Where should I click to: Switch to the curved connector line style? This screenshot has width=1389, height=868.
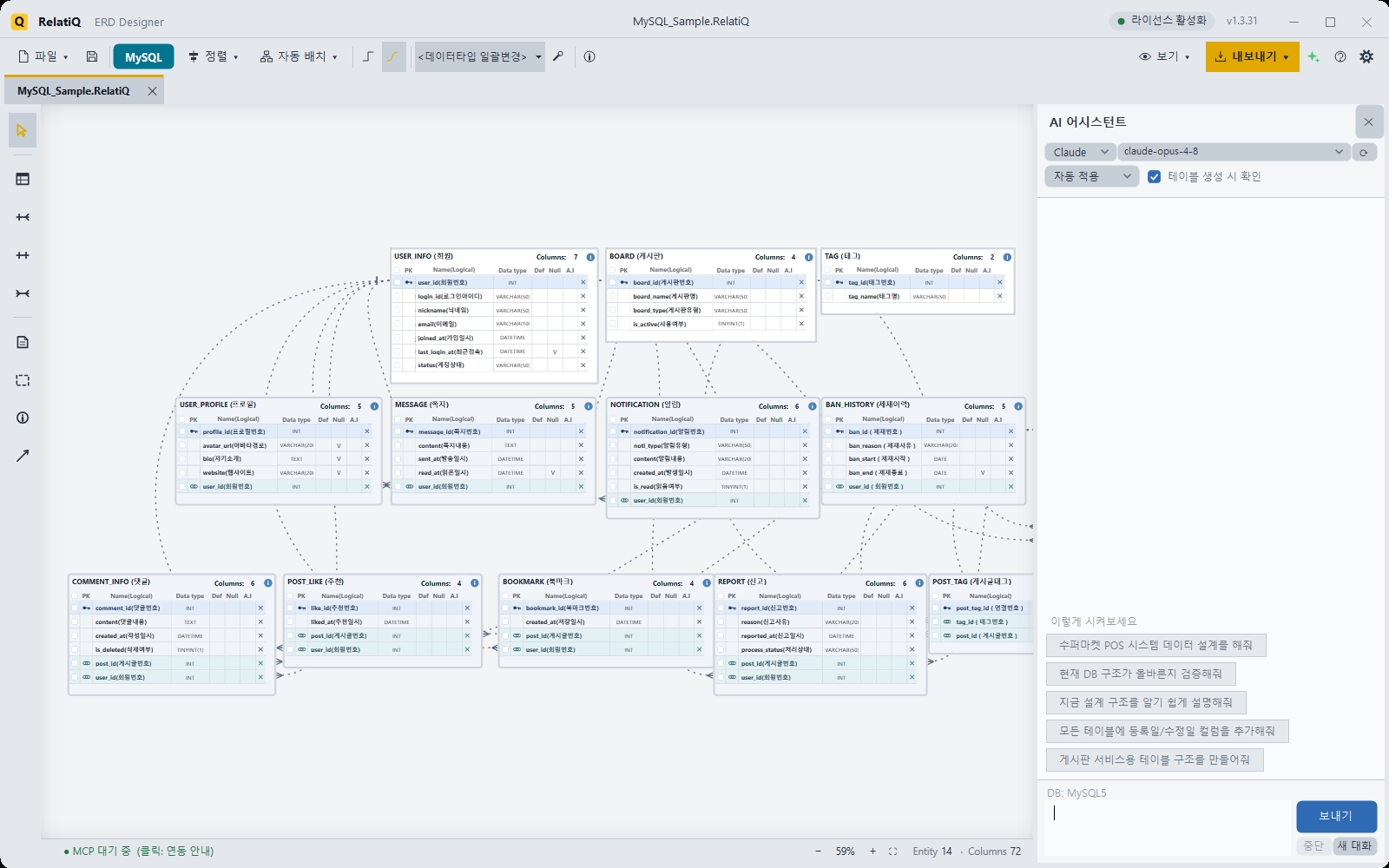coord(393,56)
